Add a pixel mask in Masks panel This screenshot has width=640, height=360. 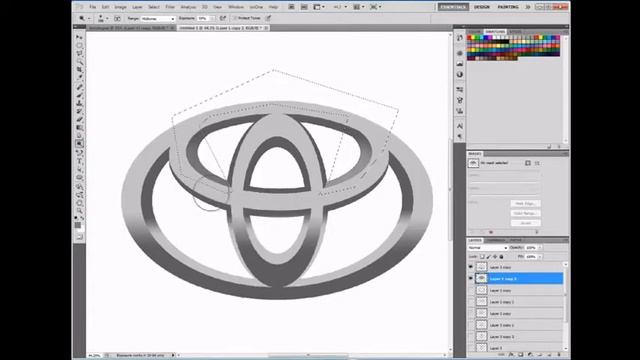point(528,163)
